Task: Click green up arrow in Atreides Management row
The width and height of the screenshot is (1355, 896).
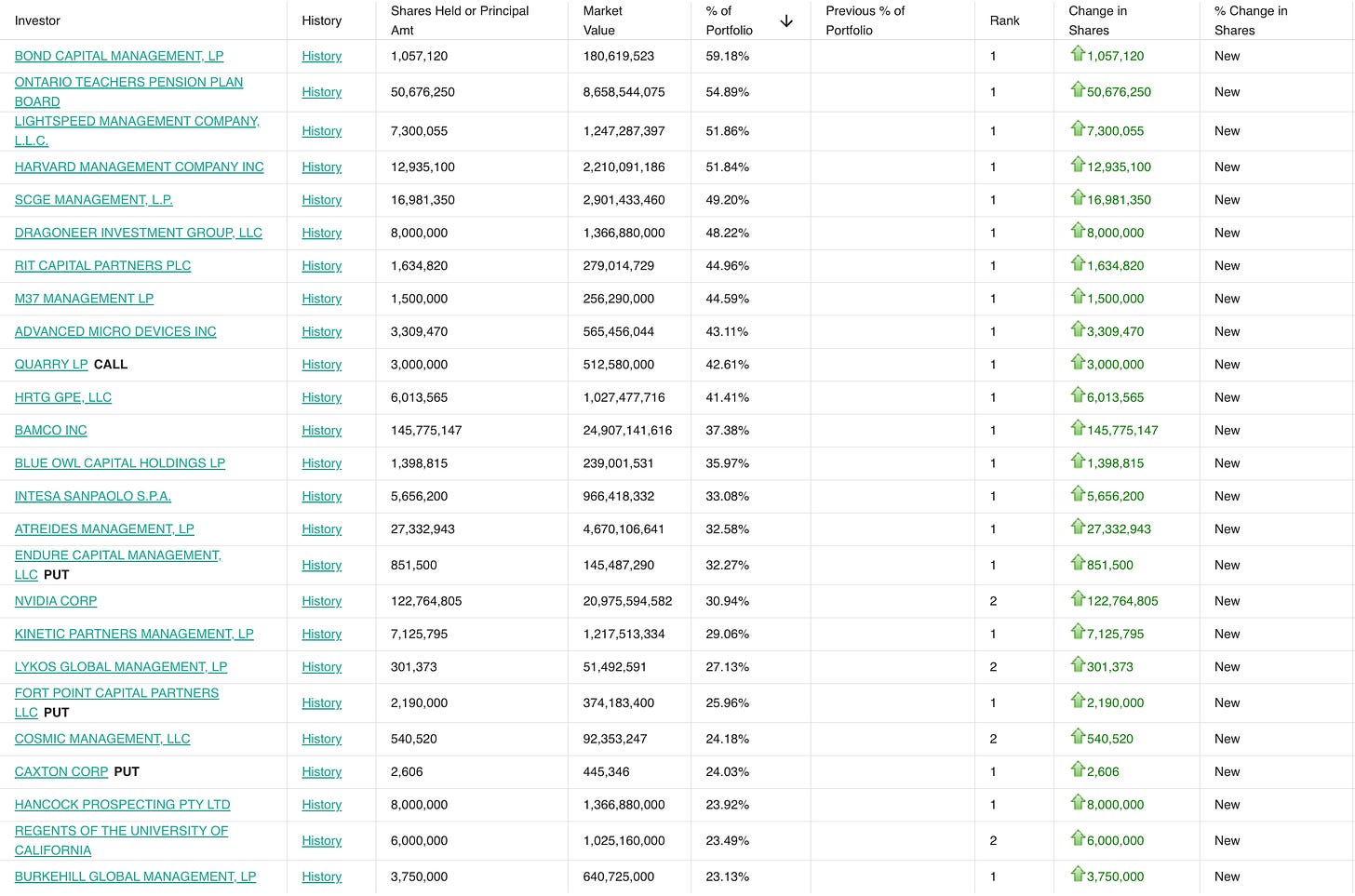Action: [x=1078, y=528]
